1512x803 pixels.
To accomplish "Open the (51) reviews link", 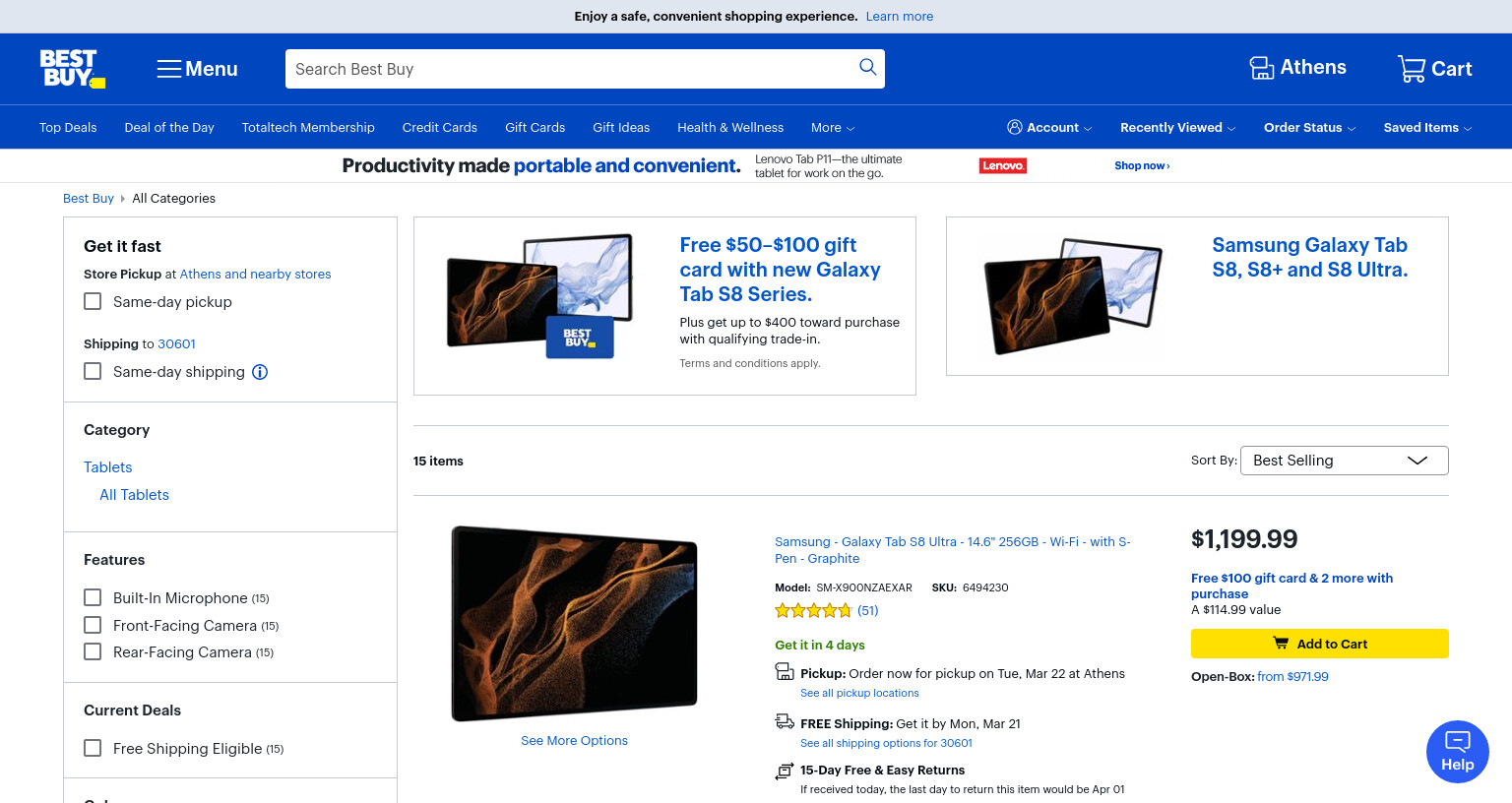I will tap(867, 610).
